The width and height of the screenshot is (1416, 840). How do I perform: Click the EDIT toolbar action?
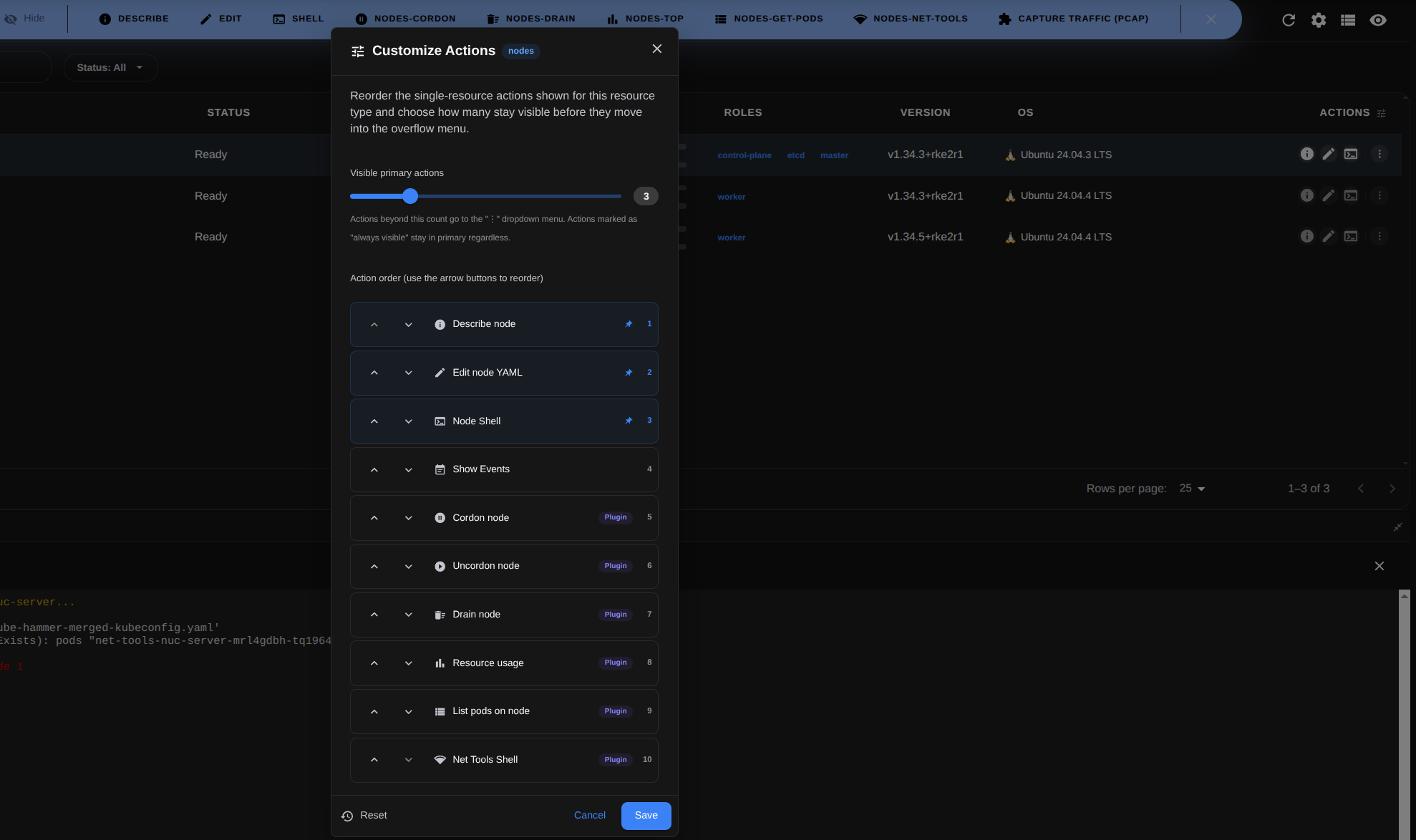[x=220, y=19]
